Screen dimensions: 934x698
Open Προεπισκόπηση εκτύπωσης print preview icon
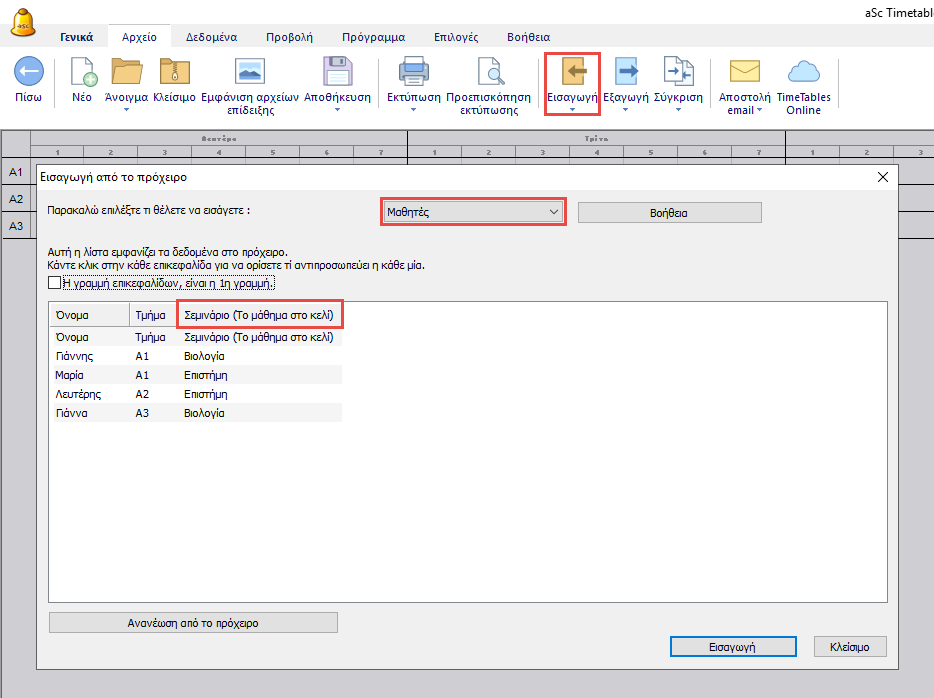489,73
